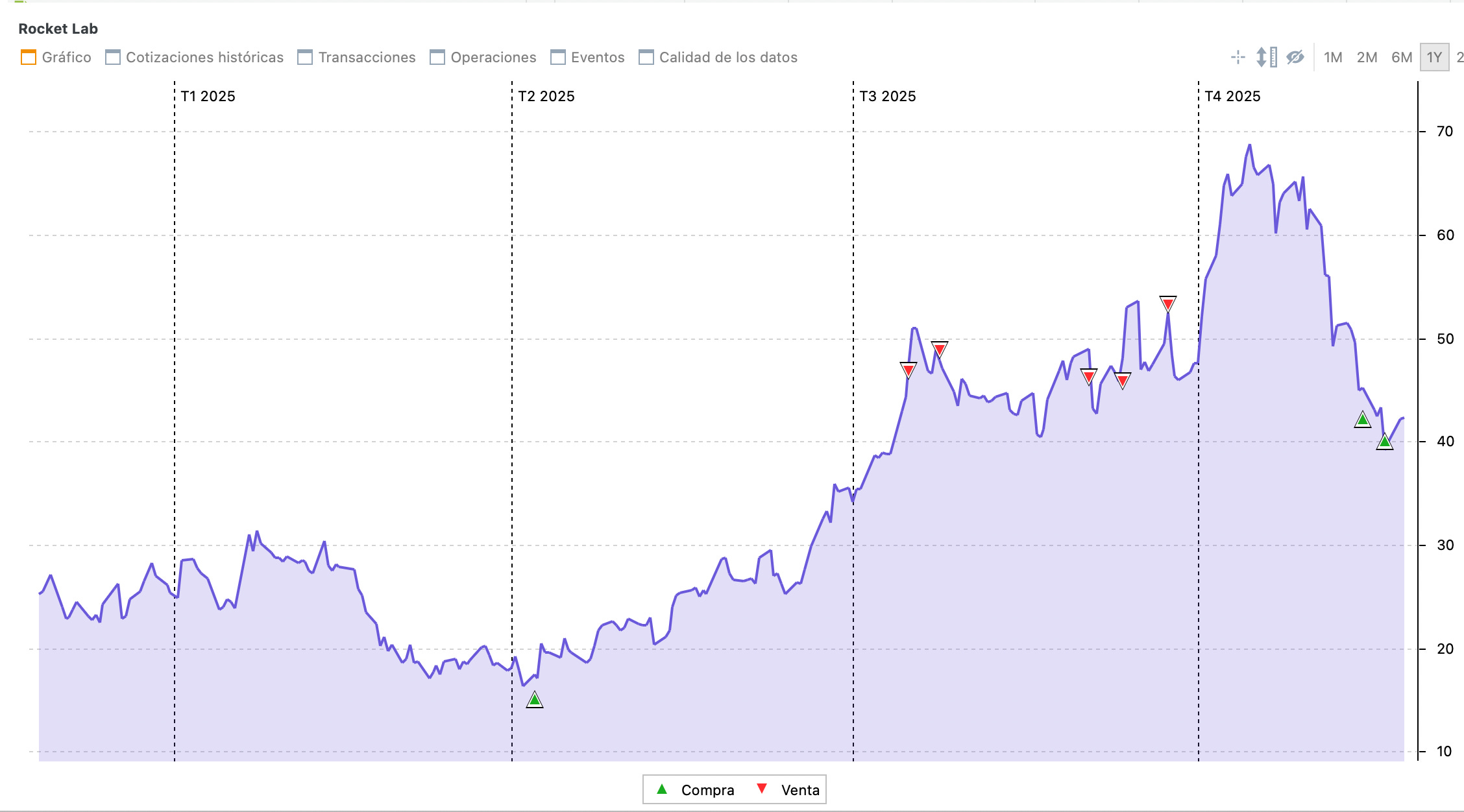The image size is (1464, 812).
Task: Switch to Cotizaciones históricas tab
Action: [x=204, y=57]
